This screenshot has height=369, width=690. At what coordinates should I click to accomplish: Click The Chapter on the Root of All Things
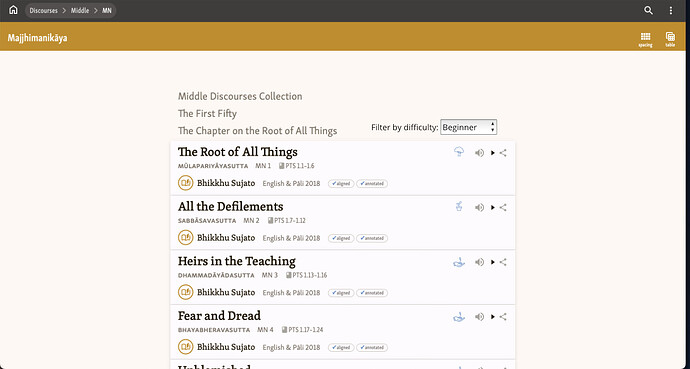tap(257, 131)
